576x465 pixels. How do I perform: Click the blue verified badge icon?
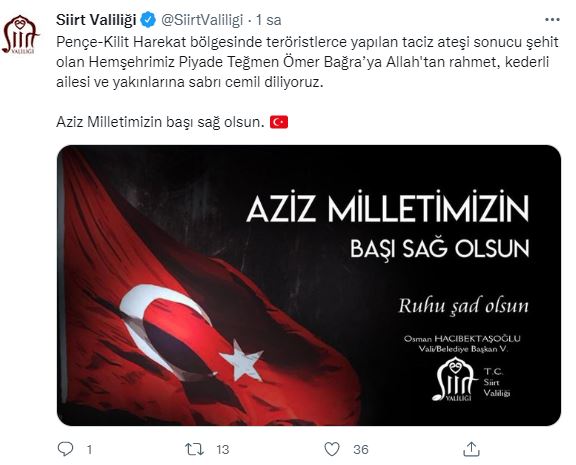148,20
